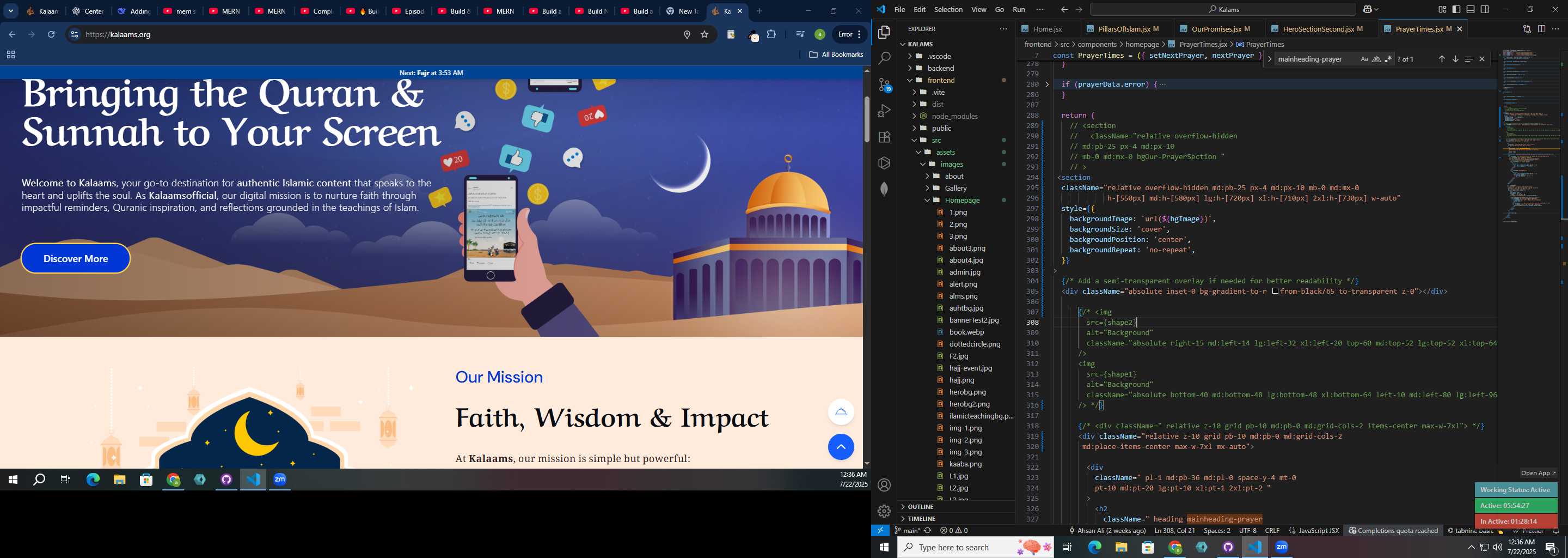Open Chrome Extensions puzzle icon
The height and width of the screenshot is (558, 1568).
771,35
